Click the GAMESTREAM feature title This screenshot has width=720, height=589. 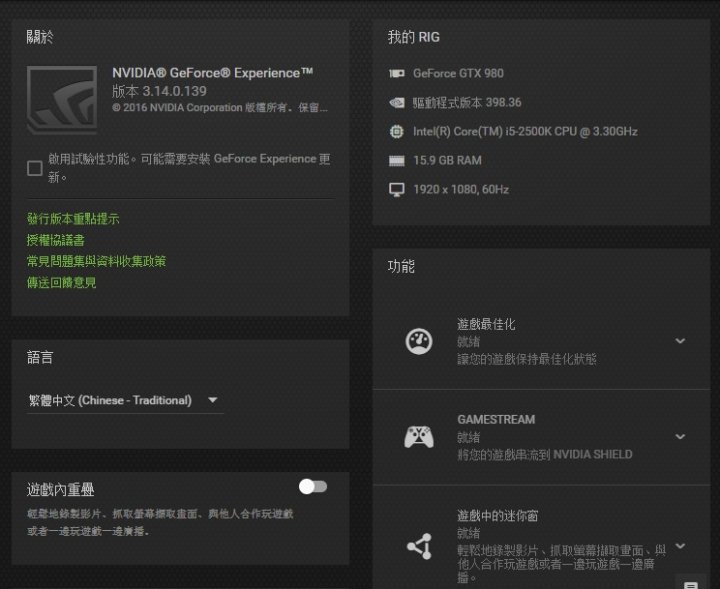coord(496,420)
